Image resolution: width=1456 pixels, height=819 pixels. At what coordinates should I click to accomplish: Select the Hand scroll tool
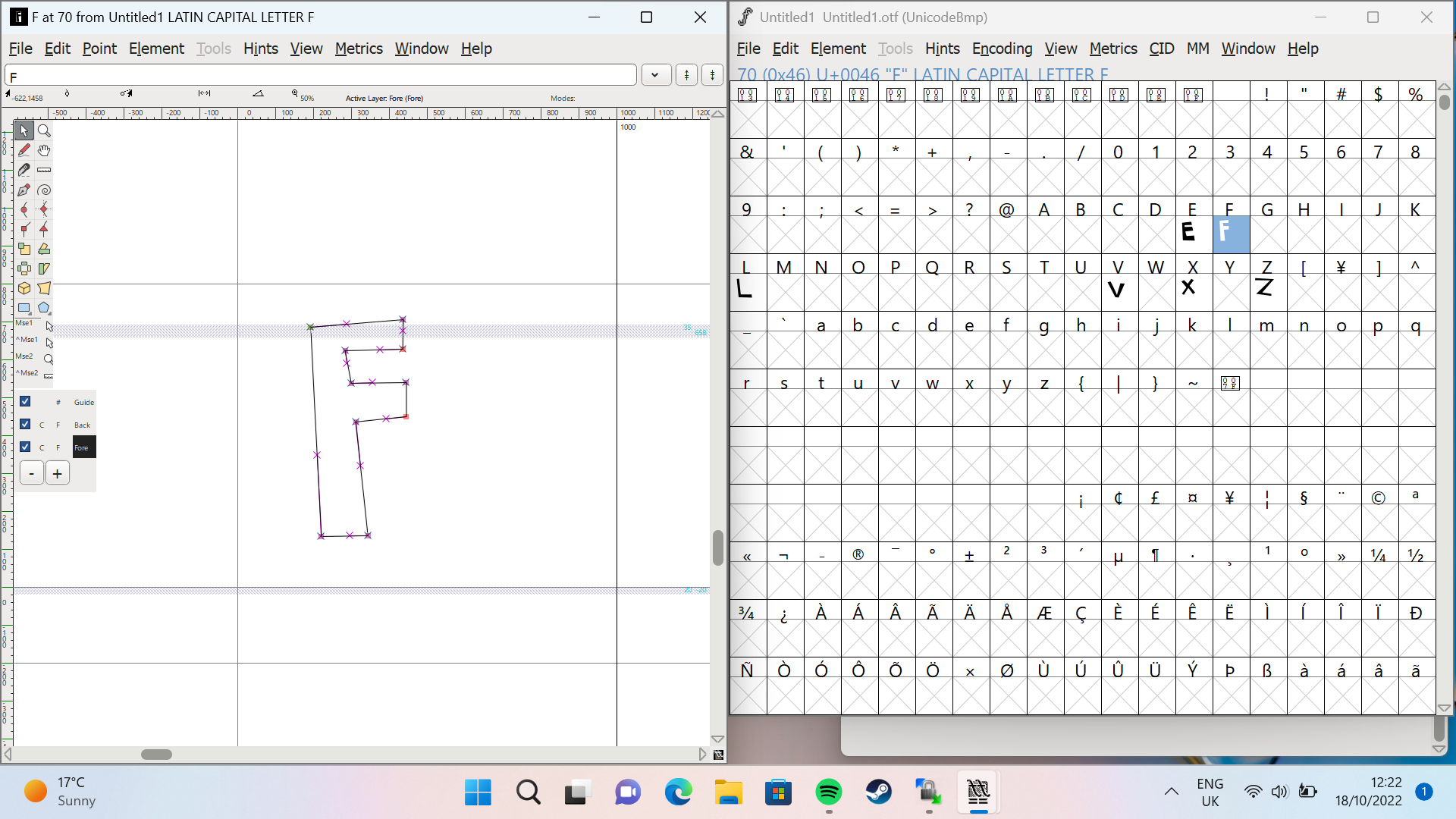(x=44, y=150)
